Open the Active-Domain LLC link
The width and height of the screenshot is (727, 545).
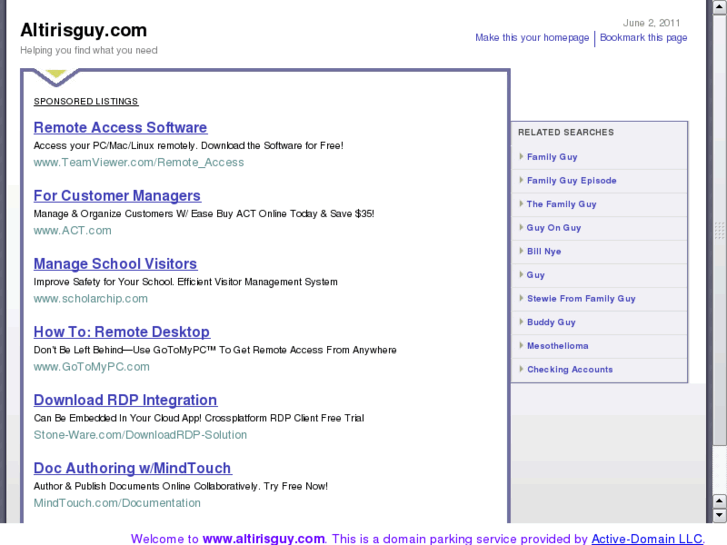coord(647,539)
